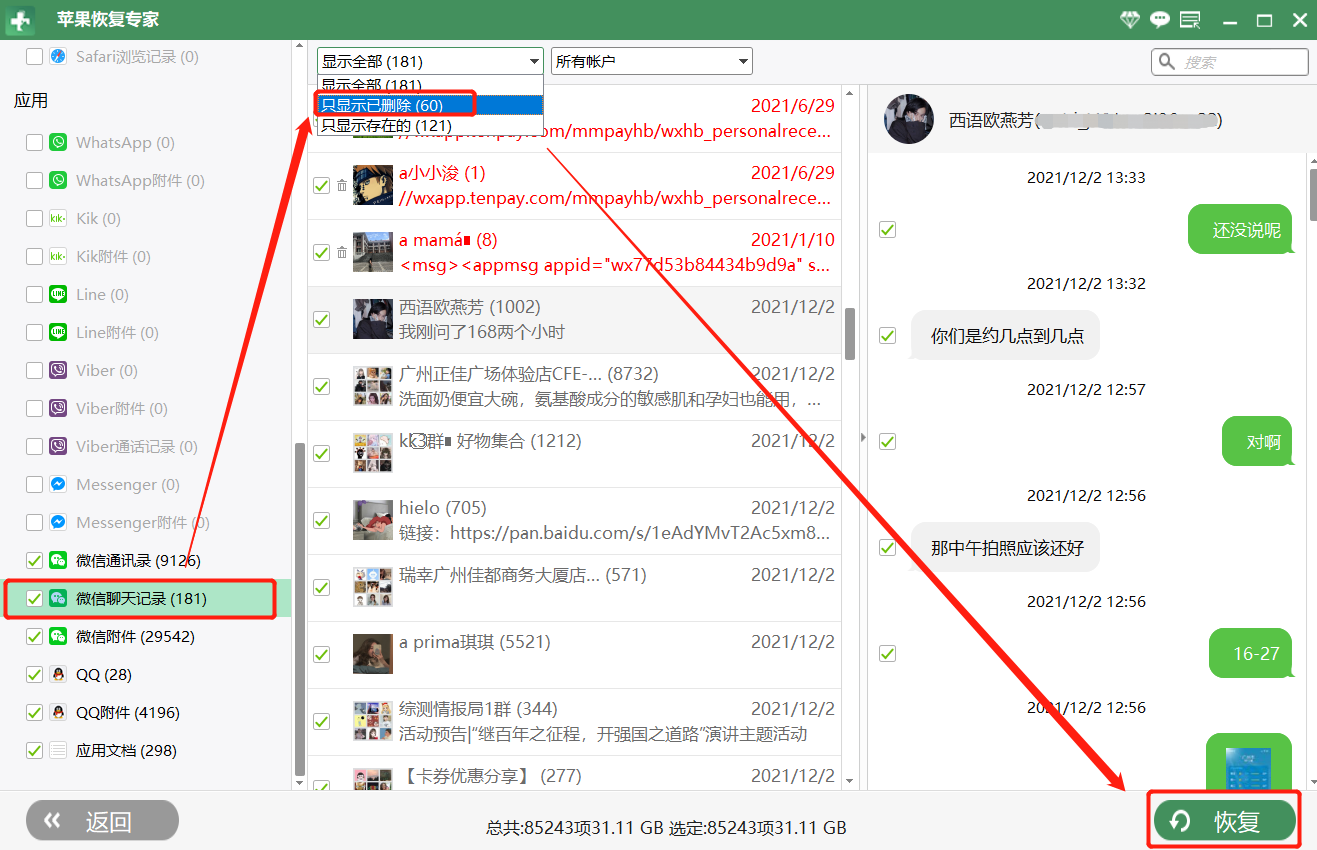1317x850 pixels.
Task: Click into the 搜索 search field
Action: (x=1230, y=62)
